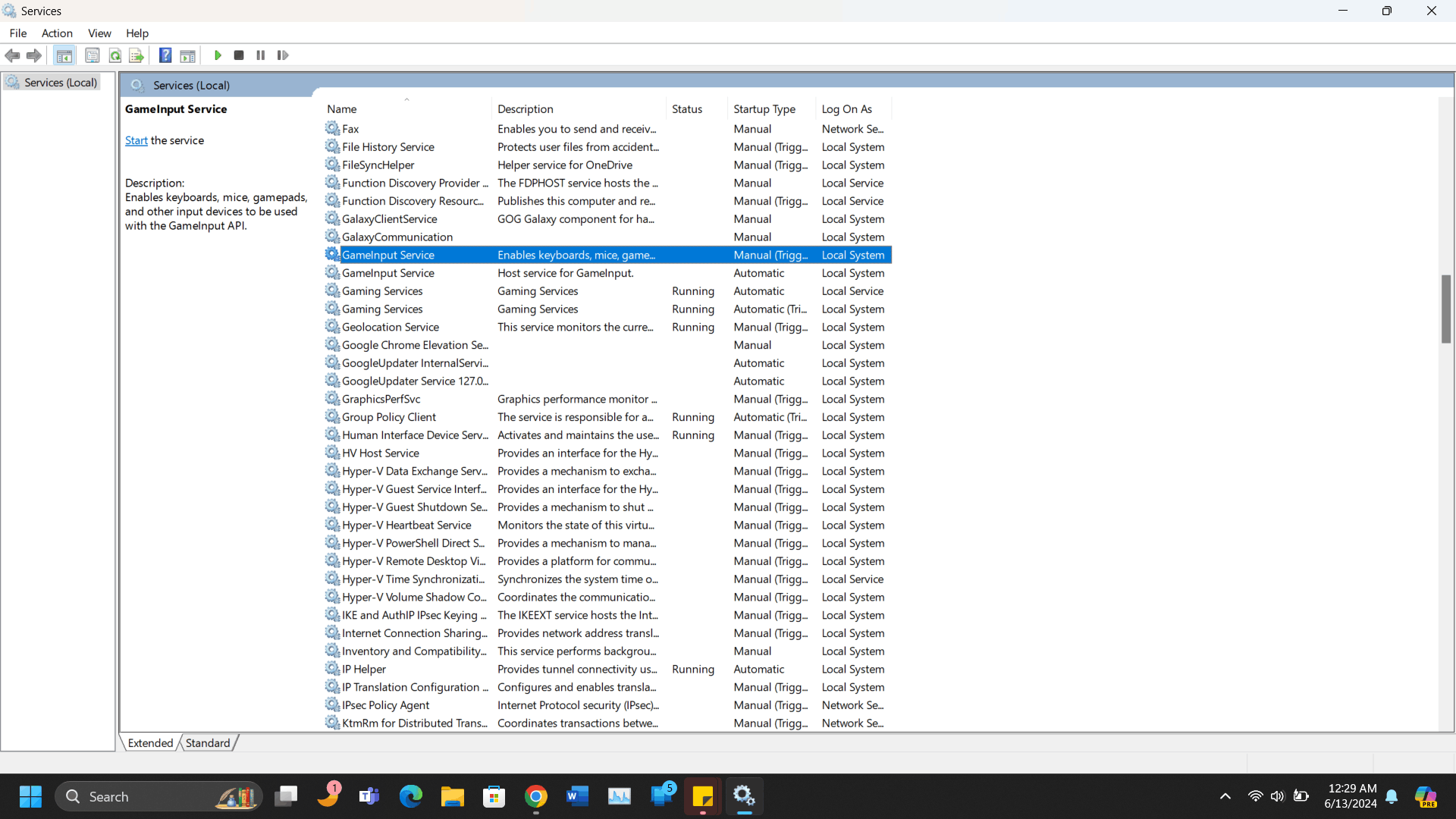The width and height of the screenshot is (1456, 819).
Task: Open the Action menu
Action: [57, 33]
